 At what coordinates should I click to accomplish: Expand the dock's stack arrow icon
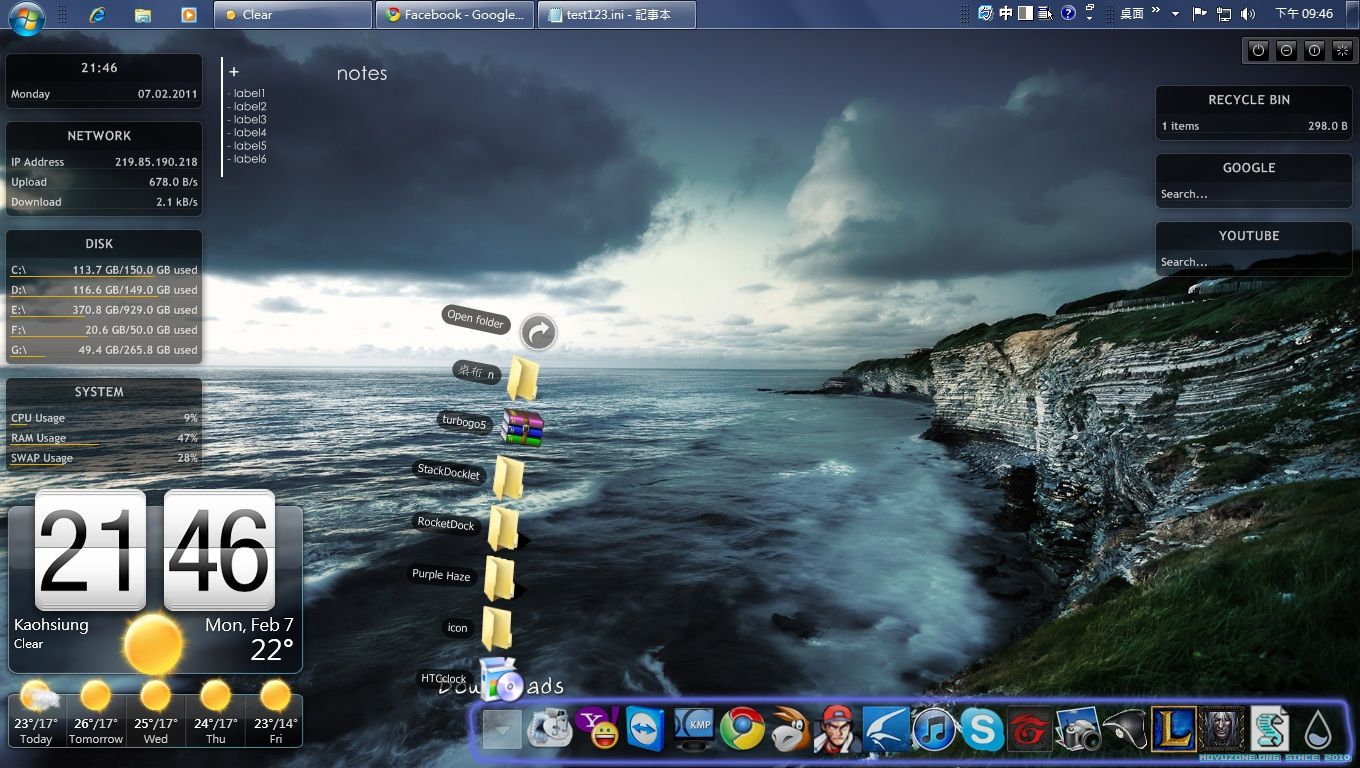coord(502,729)
